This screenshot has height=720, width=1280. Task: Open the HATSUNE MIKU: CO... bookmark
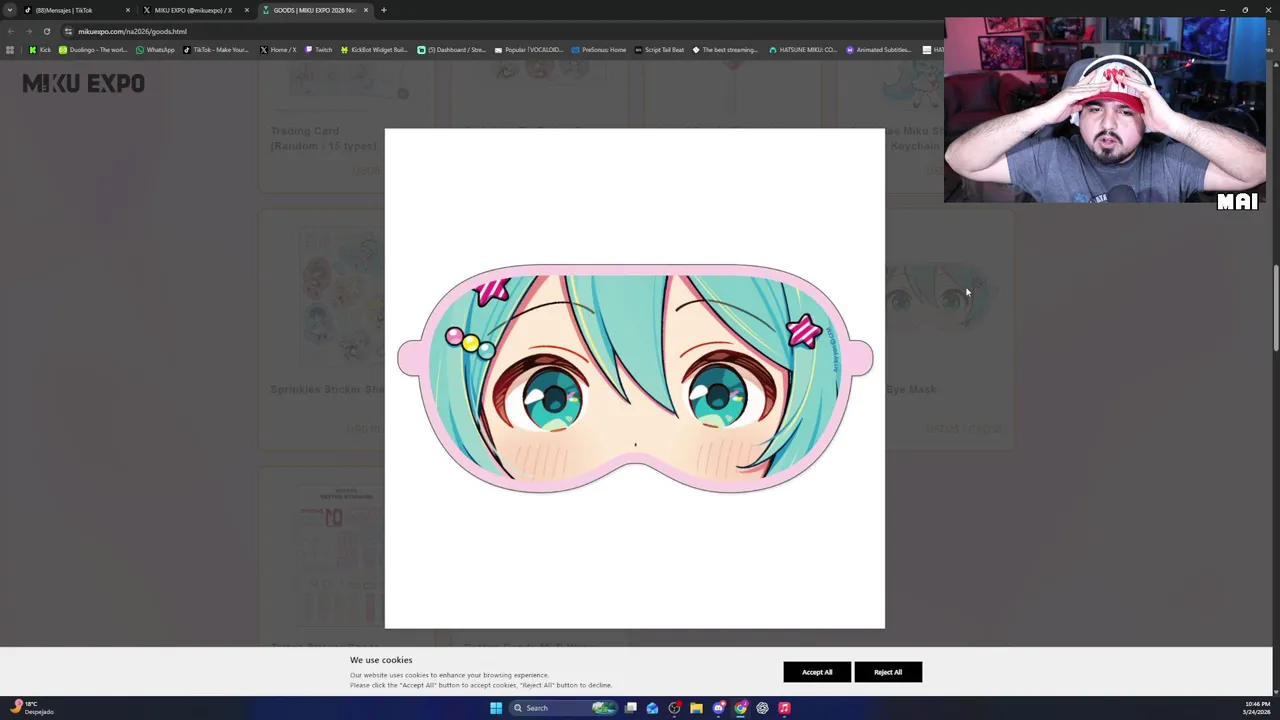[803, 50]
